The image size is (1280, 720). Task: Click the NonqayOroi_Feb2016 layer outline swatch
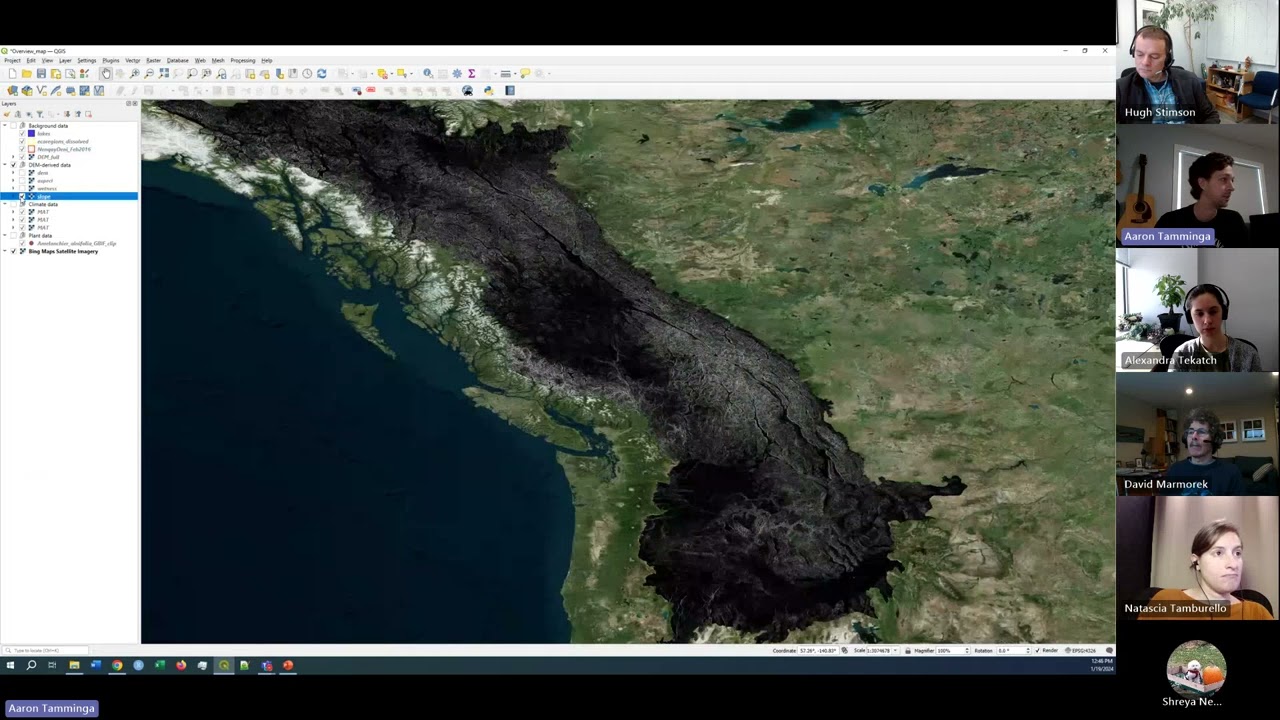(x=31, y=149)
